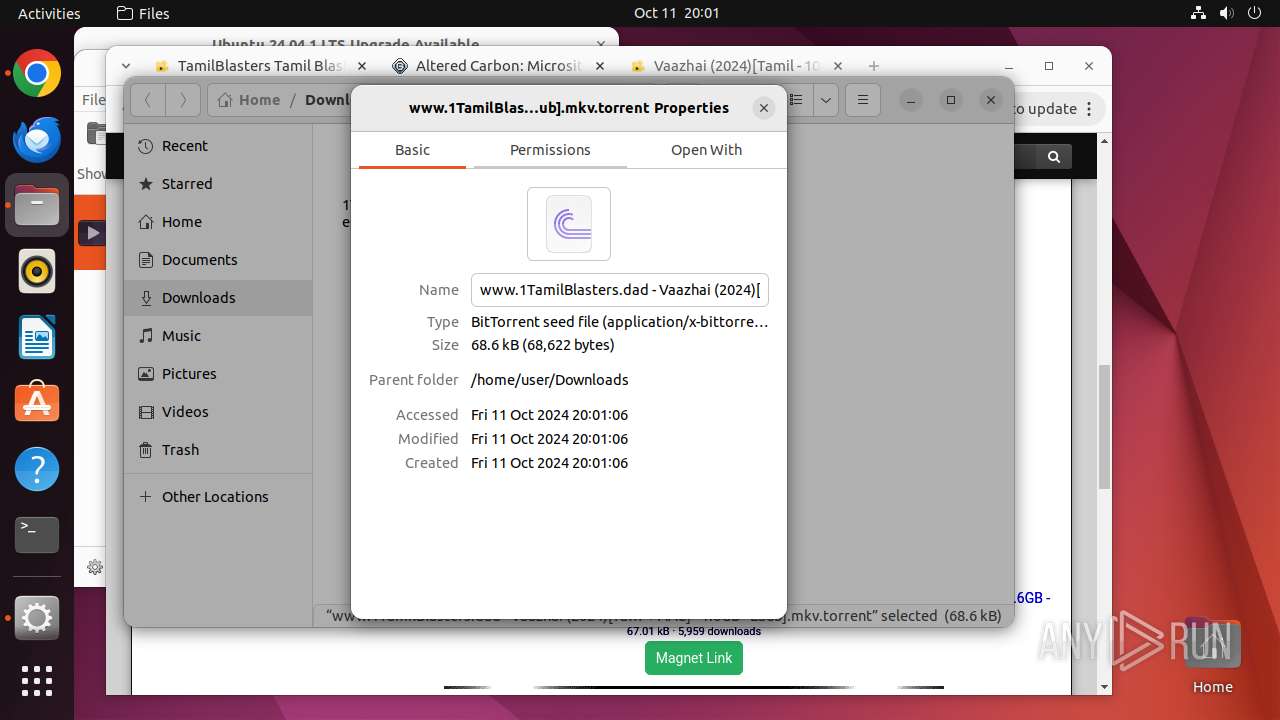
Task: Open Settings from the dock
Action: [x=37, y=619]
